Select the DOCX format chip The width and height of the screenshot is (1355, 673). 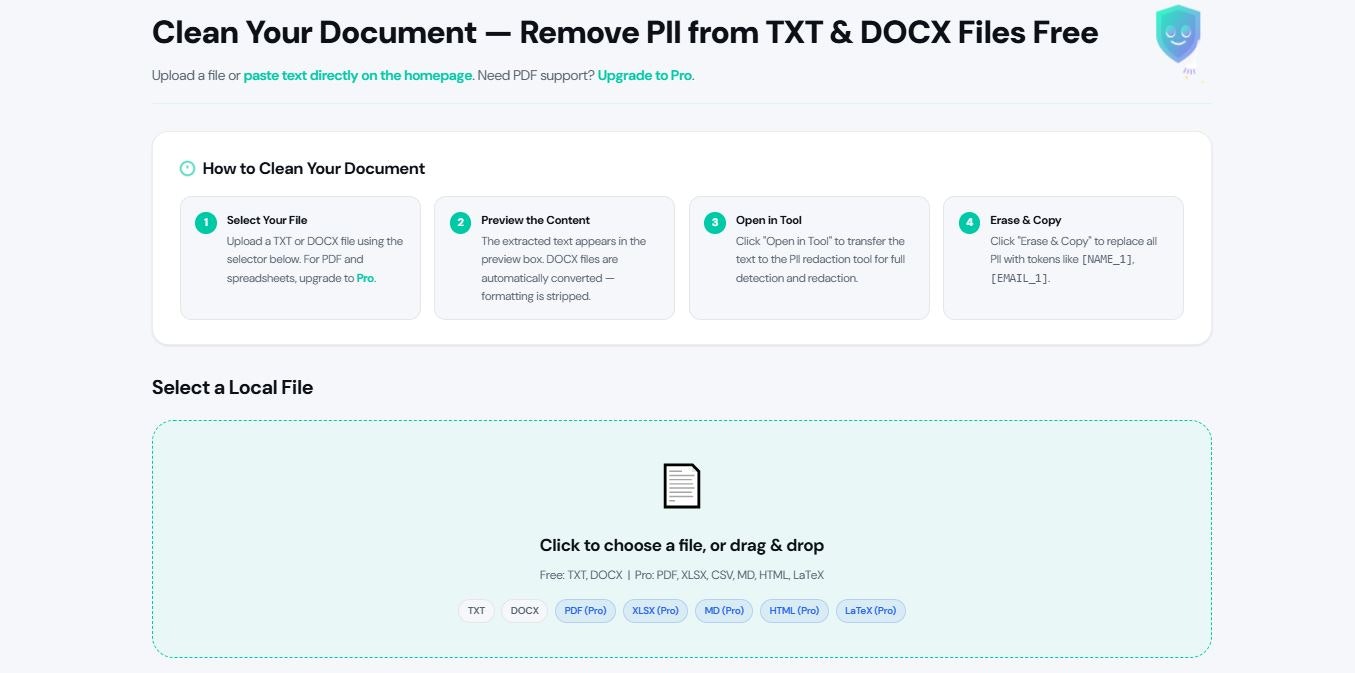click(524, 611)
